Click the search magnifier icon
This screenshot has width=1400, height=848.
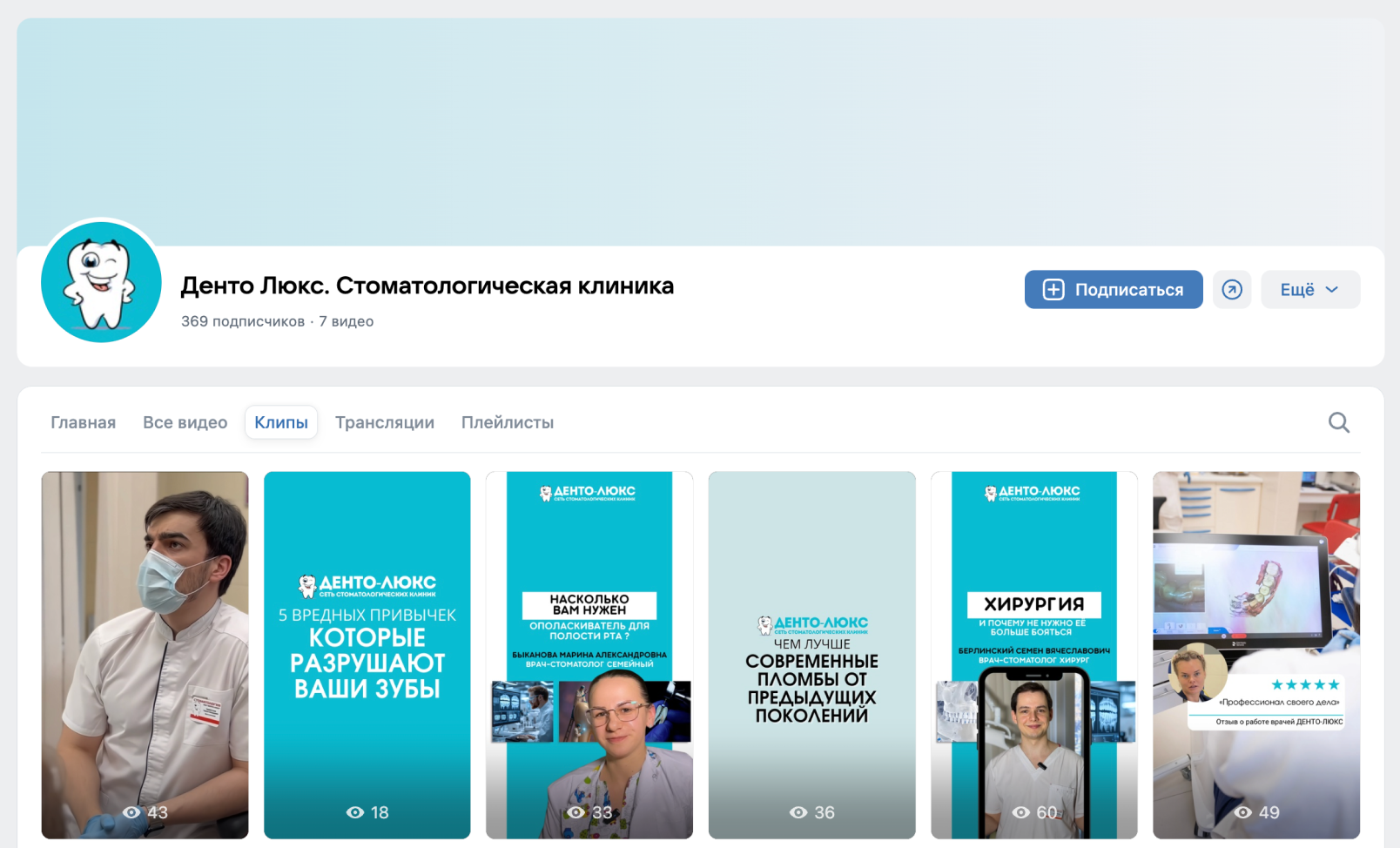1339,422
